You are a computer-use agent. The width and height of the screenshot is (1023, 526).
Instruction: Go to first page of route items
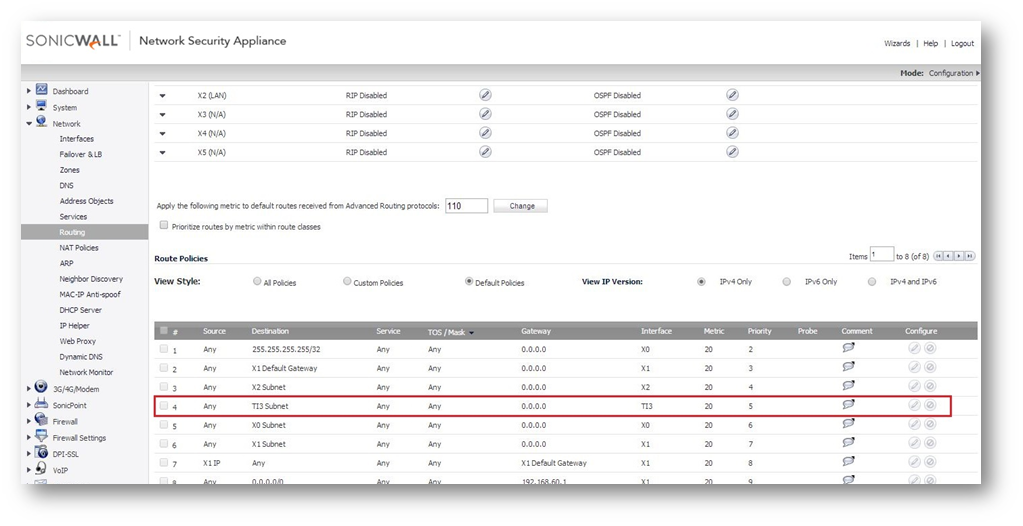pyautogui.click(x=939, y=256)
